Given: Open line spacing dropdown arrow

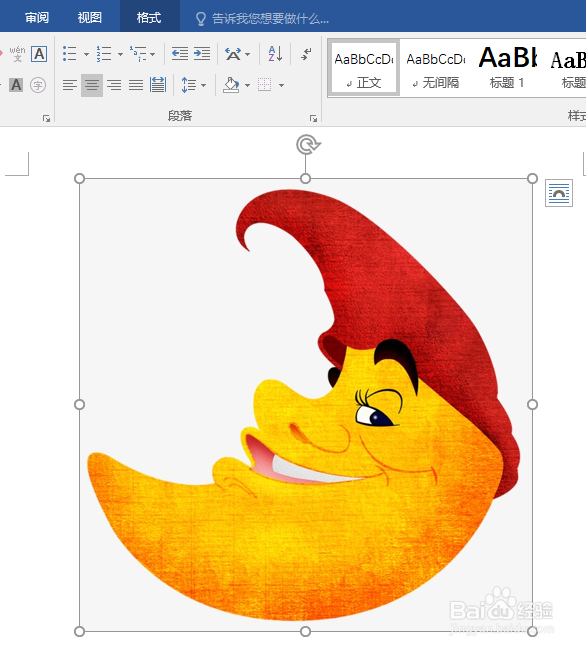Looking at the screenshot, I should coord(203,86).
